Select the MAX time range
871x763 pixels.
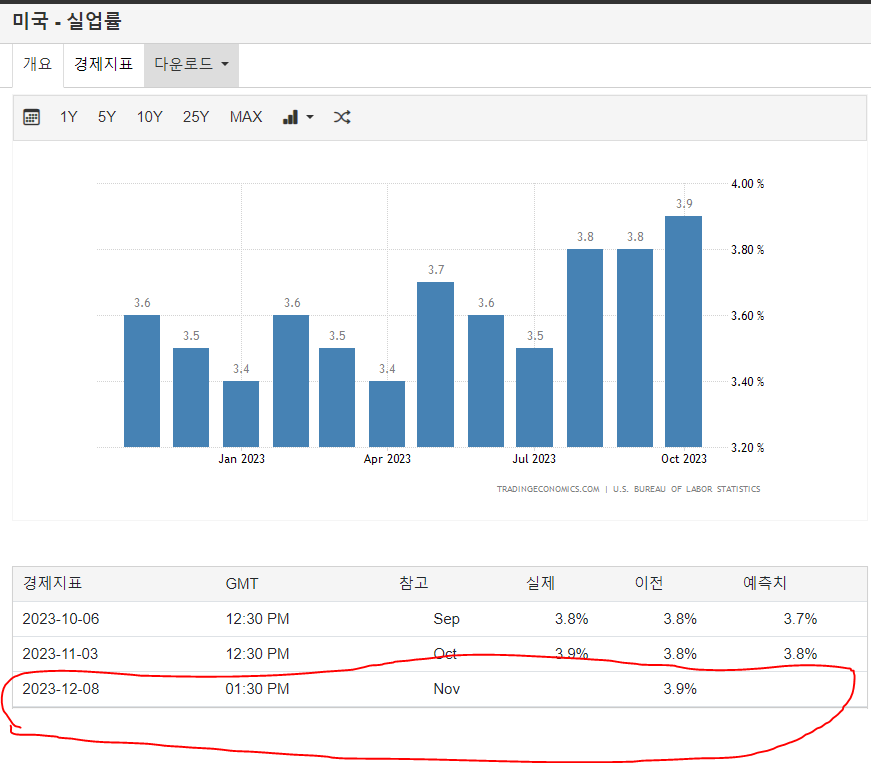coord(246,117)
